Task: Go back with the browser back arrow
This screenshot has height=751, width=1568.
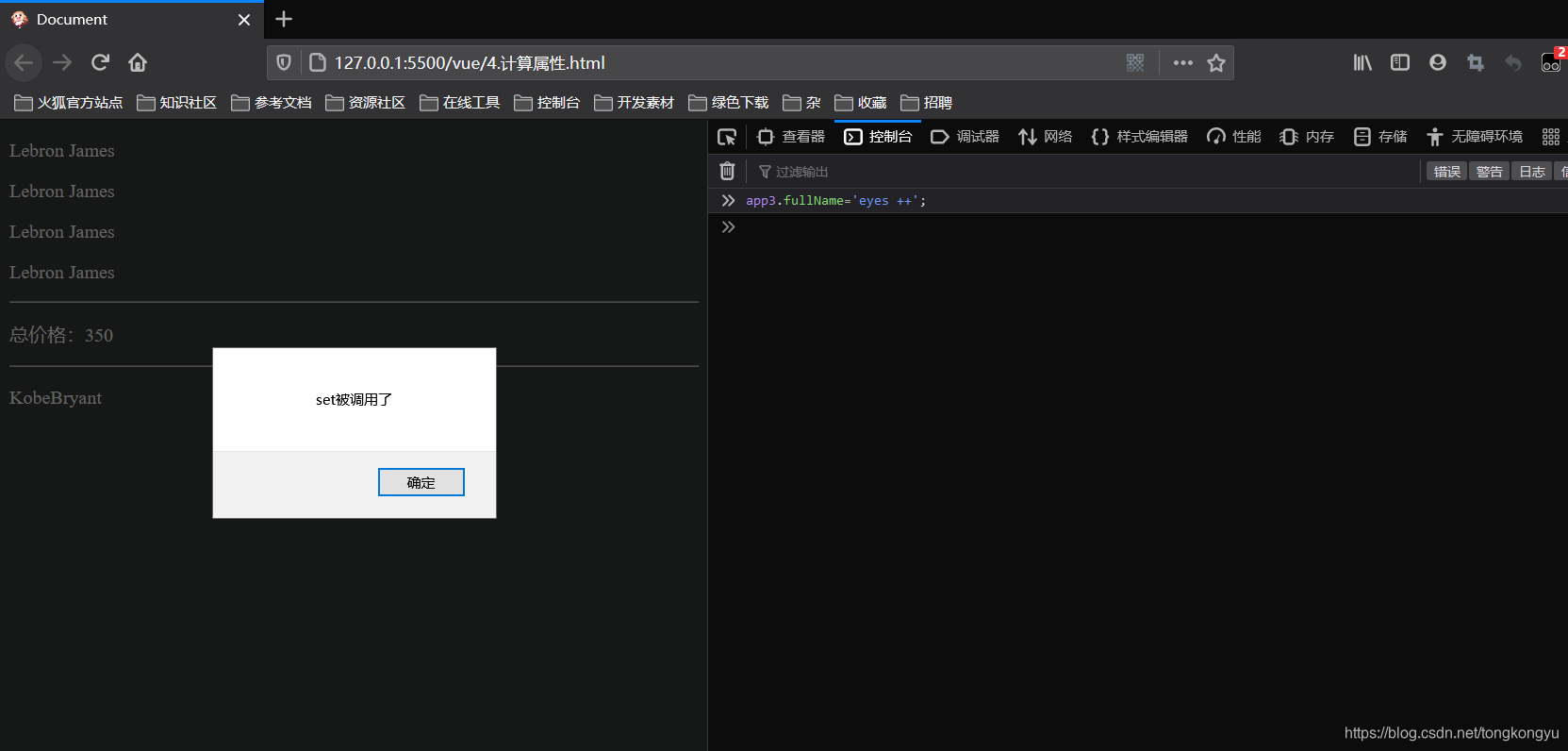Action: click(x=24, y=63)
